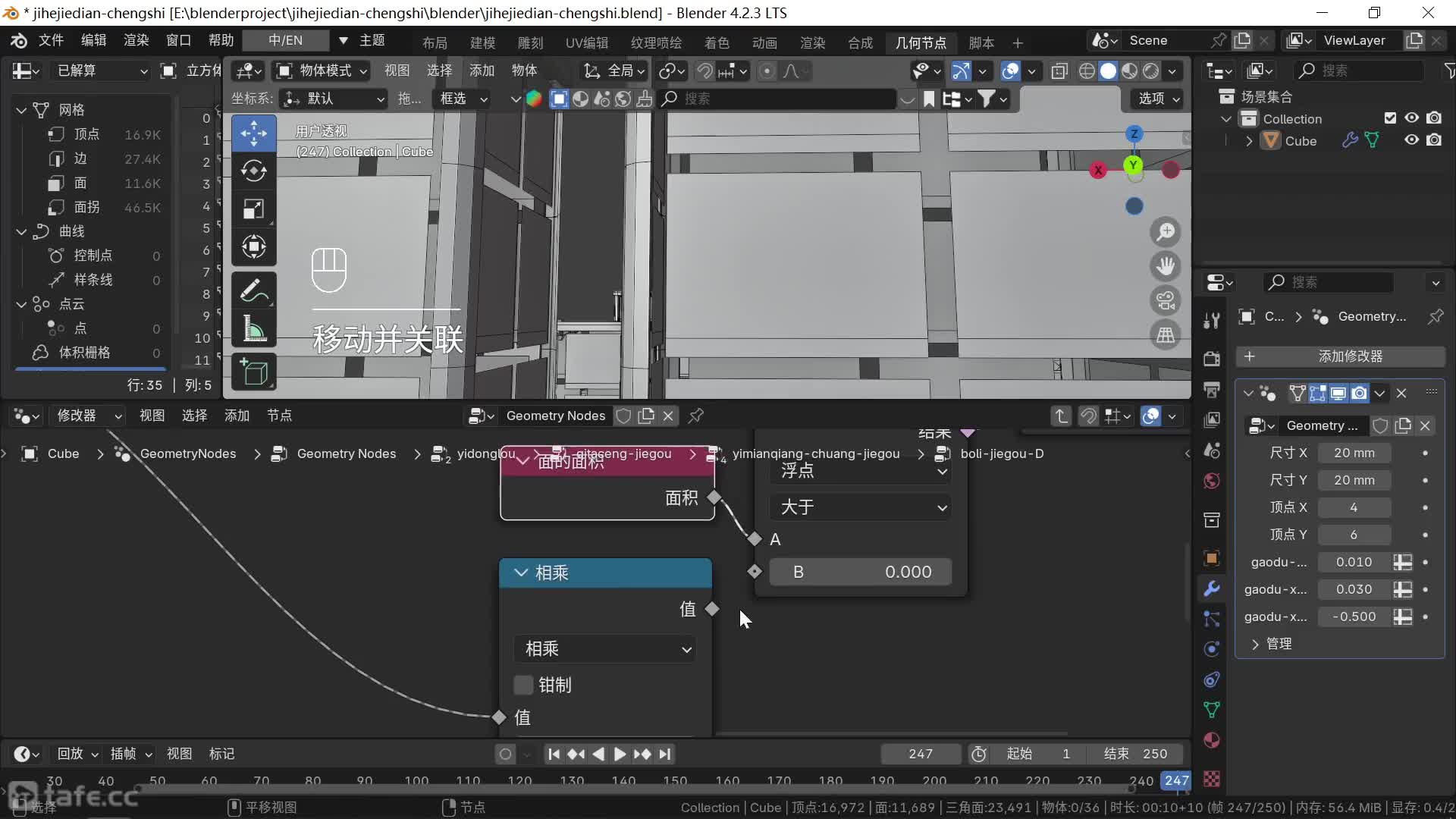Select the Scale tool

click(x=253, y=209)
